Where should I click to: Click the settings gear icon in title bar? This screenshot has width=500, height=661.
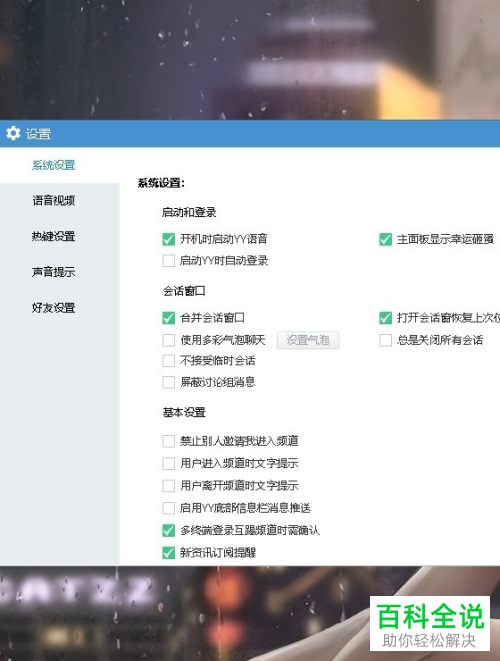pyautogui.click(x=13, y=133)
